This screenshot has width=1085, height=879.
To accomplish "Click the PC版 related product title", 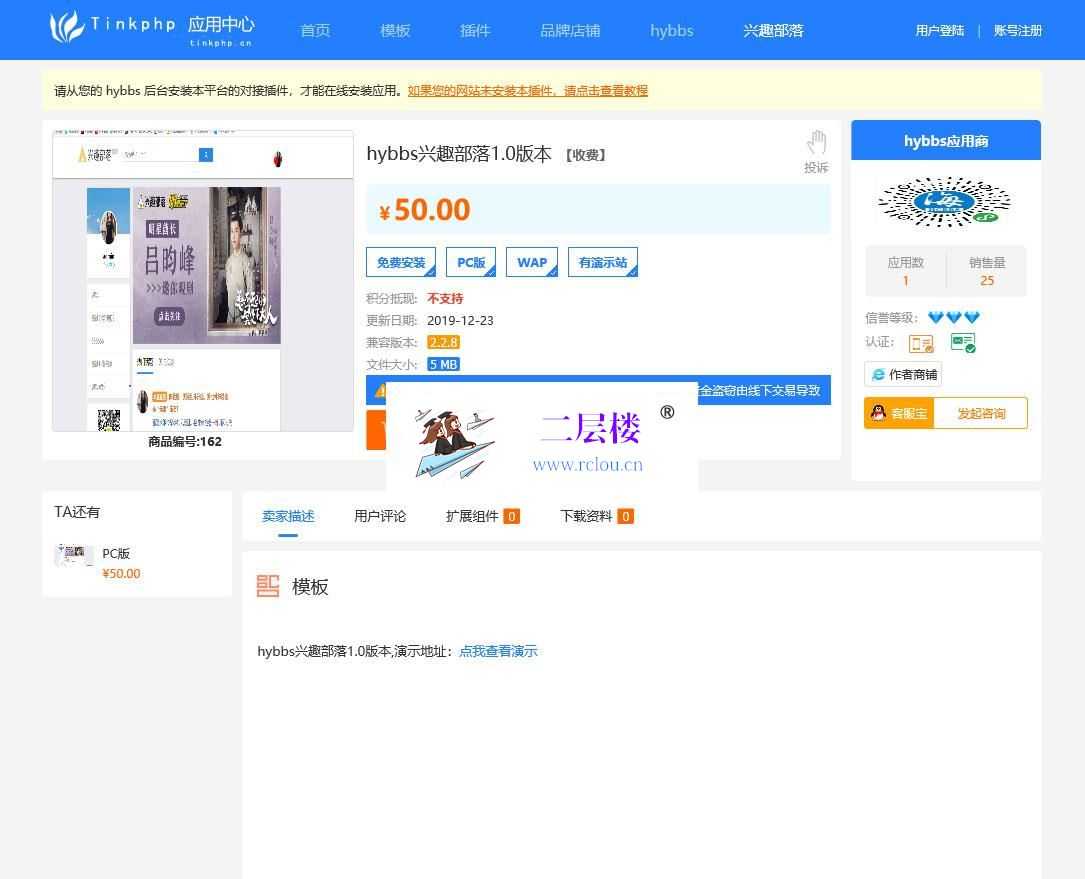I will coord(116,554).
